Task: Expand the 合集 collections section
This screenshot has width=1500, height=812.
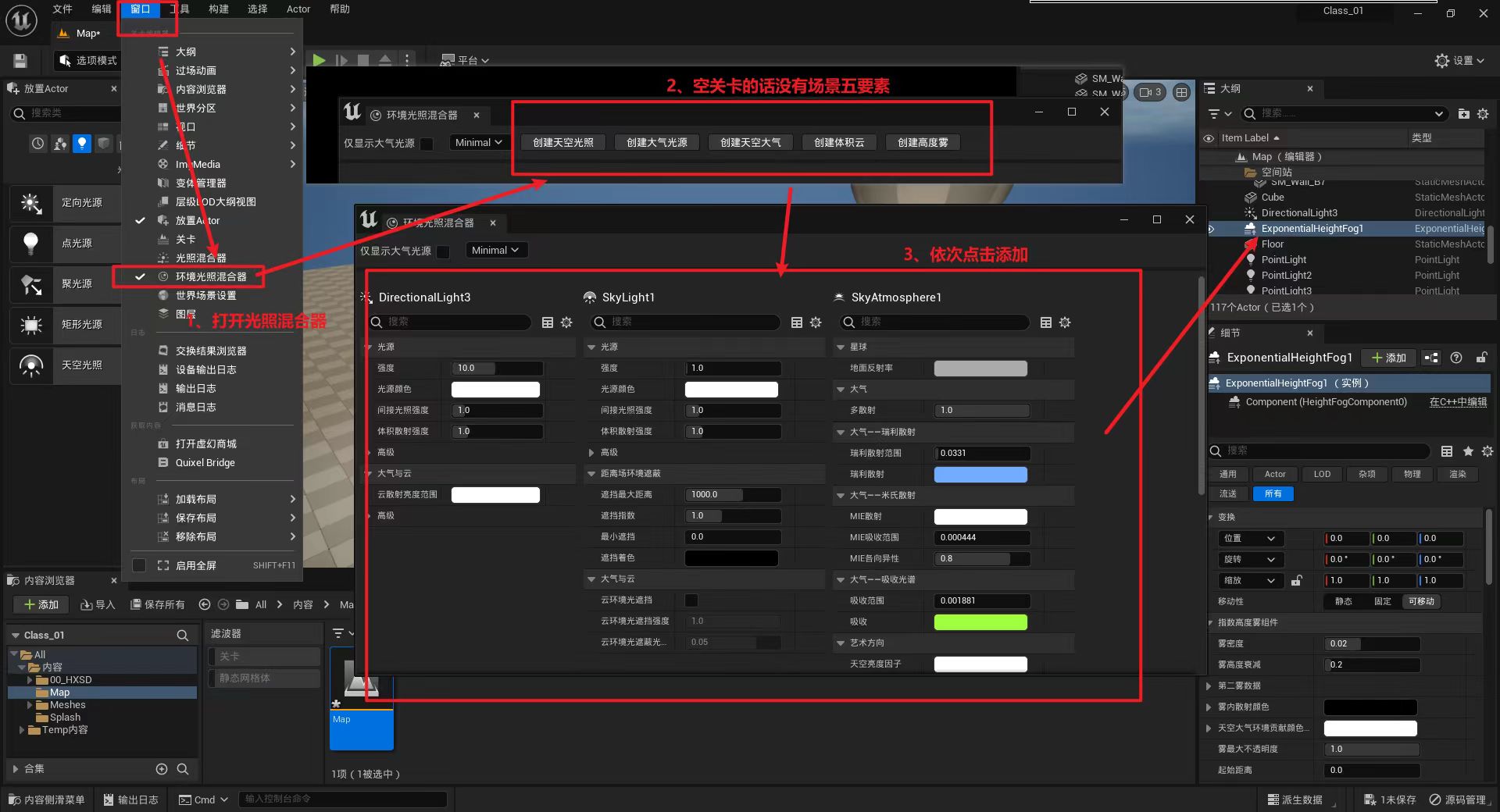Action: click(x=15, y=769)
